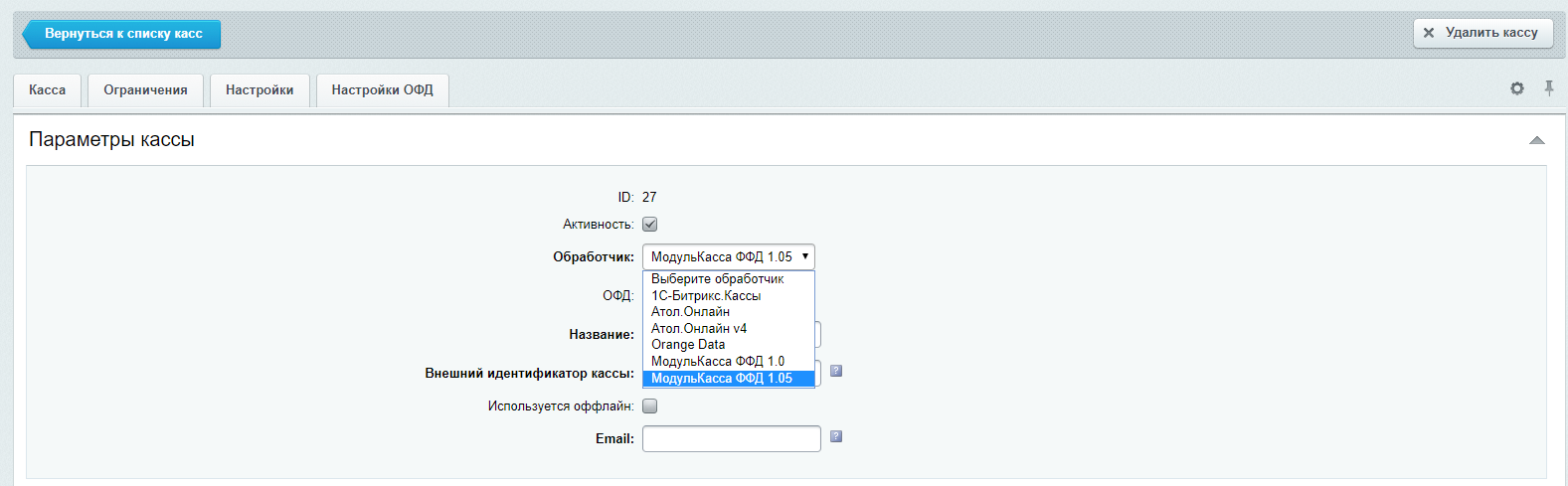Open the Обработчик dropdown
The image size is (1568, 486).
[728, 256]
